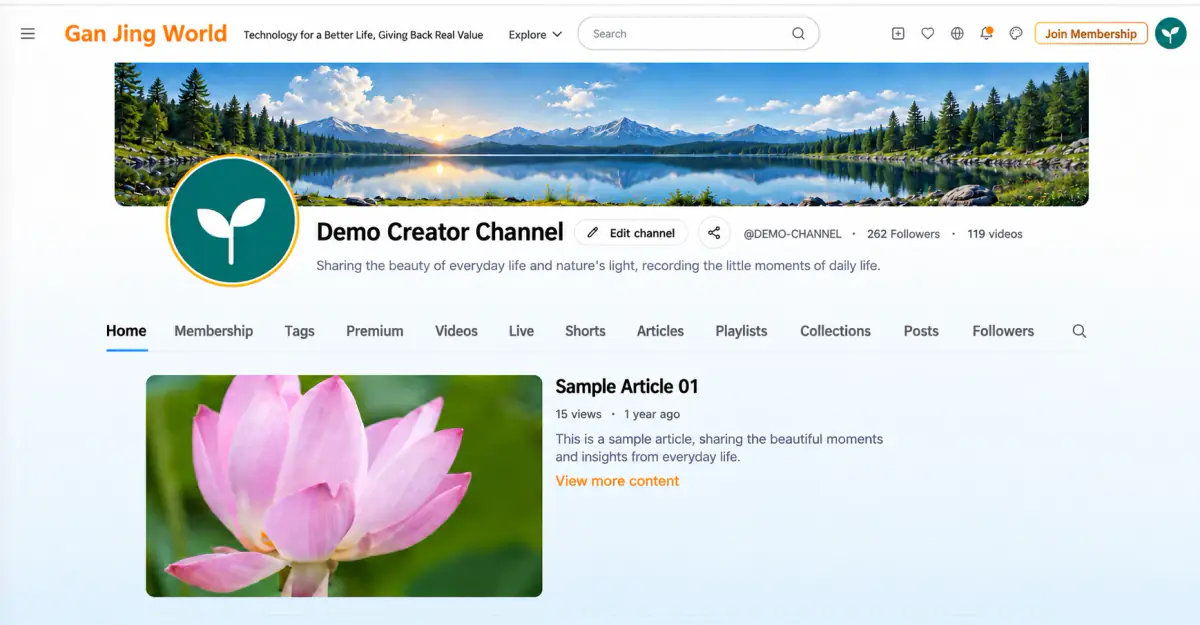Click the channel search icon in tabs
1200x625 pixels.
[x=1079, y=331]
